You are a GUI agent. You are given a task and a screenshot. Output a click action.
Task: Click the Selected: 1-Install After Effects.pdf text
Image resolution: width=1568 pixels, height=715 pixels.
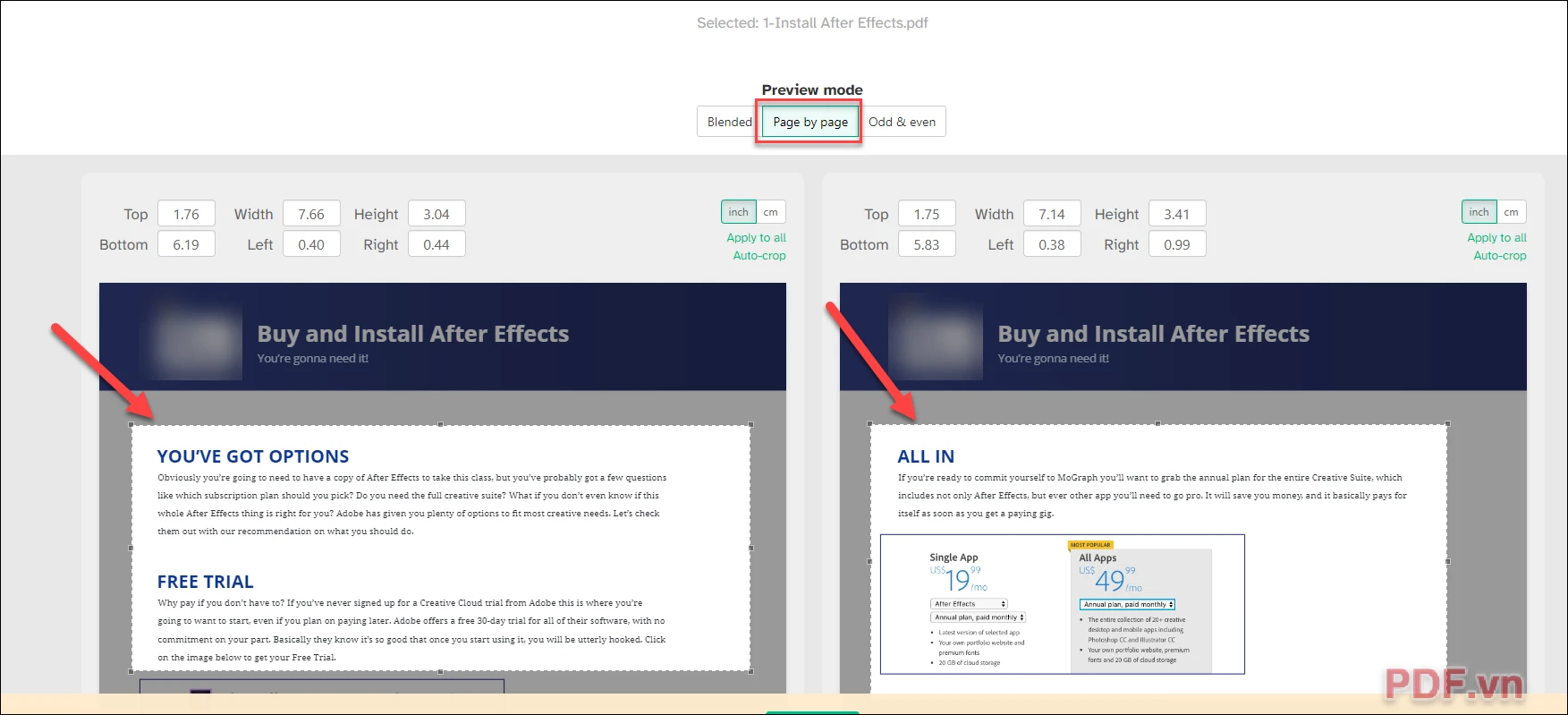coord(812,23)
